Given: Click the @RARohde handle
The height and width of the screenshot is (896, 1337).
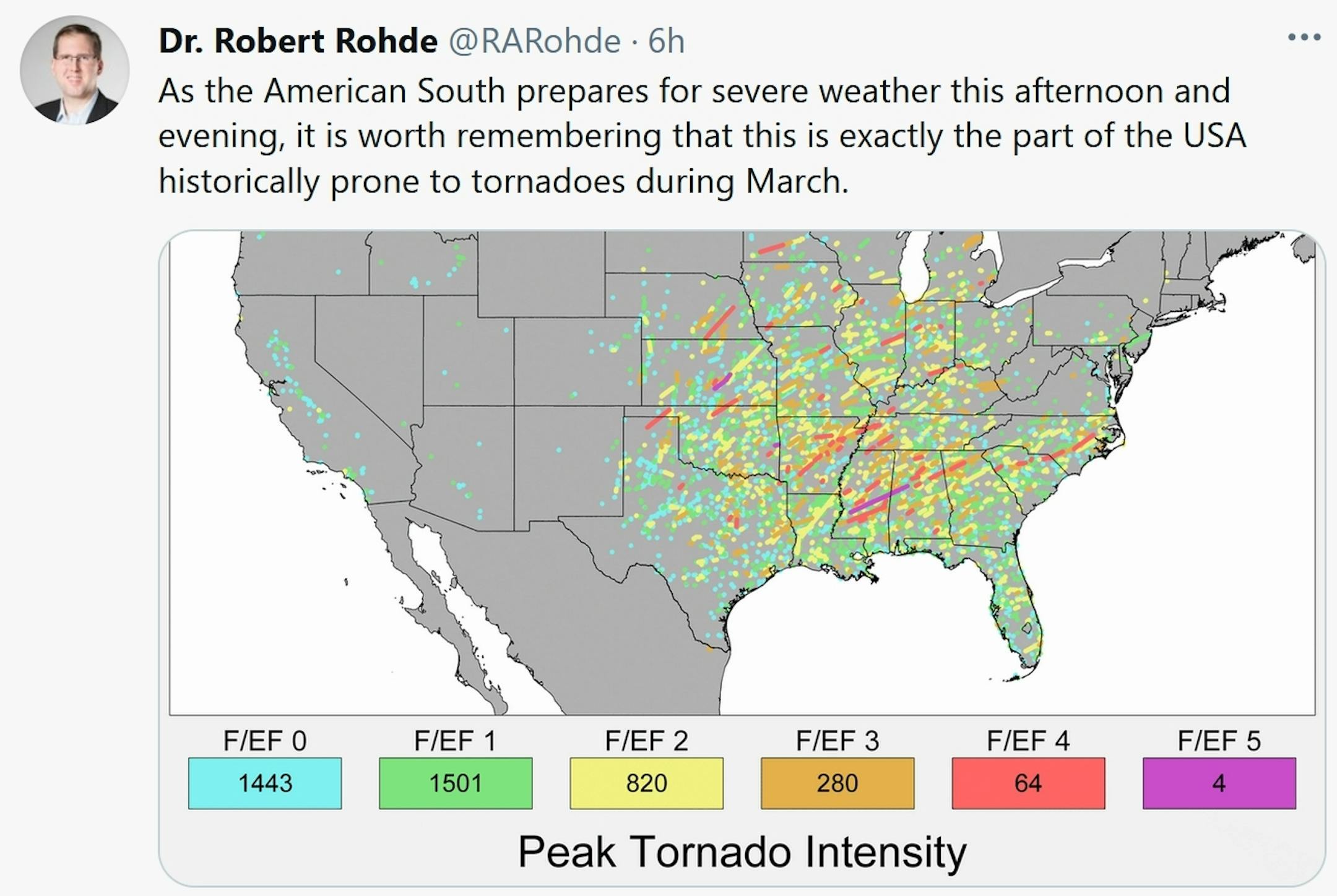Looking at the screenshot, I should pos(534,41).
